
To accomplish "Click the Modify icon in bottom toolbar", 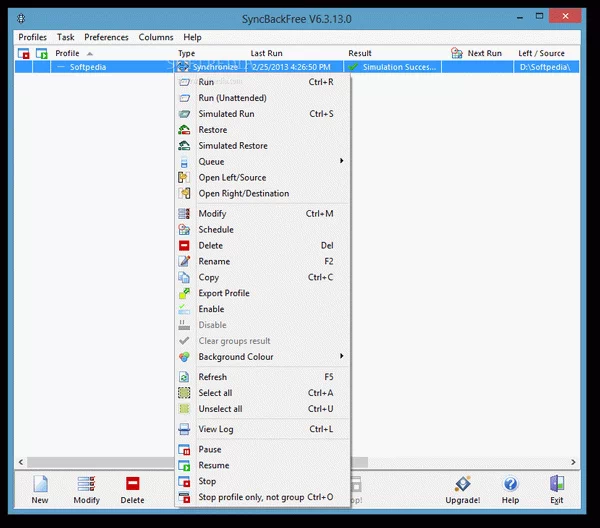I will click(x=86, y=489).
